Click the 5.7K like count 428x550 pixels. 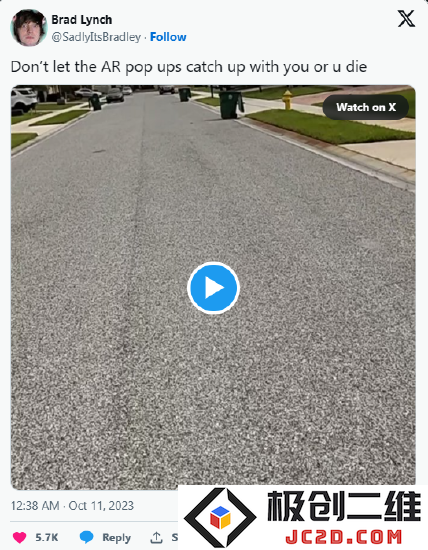(47, 537)
